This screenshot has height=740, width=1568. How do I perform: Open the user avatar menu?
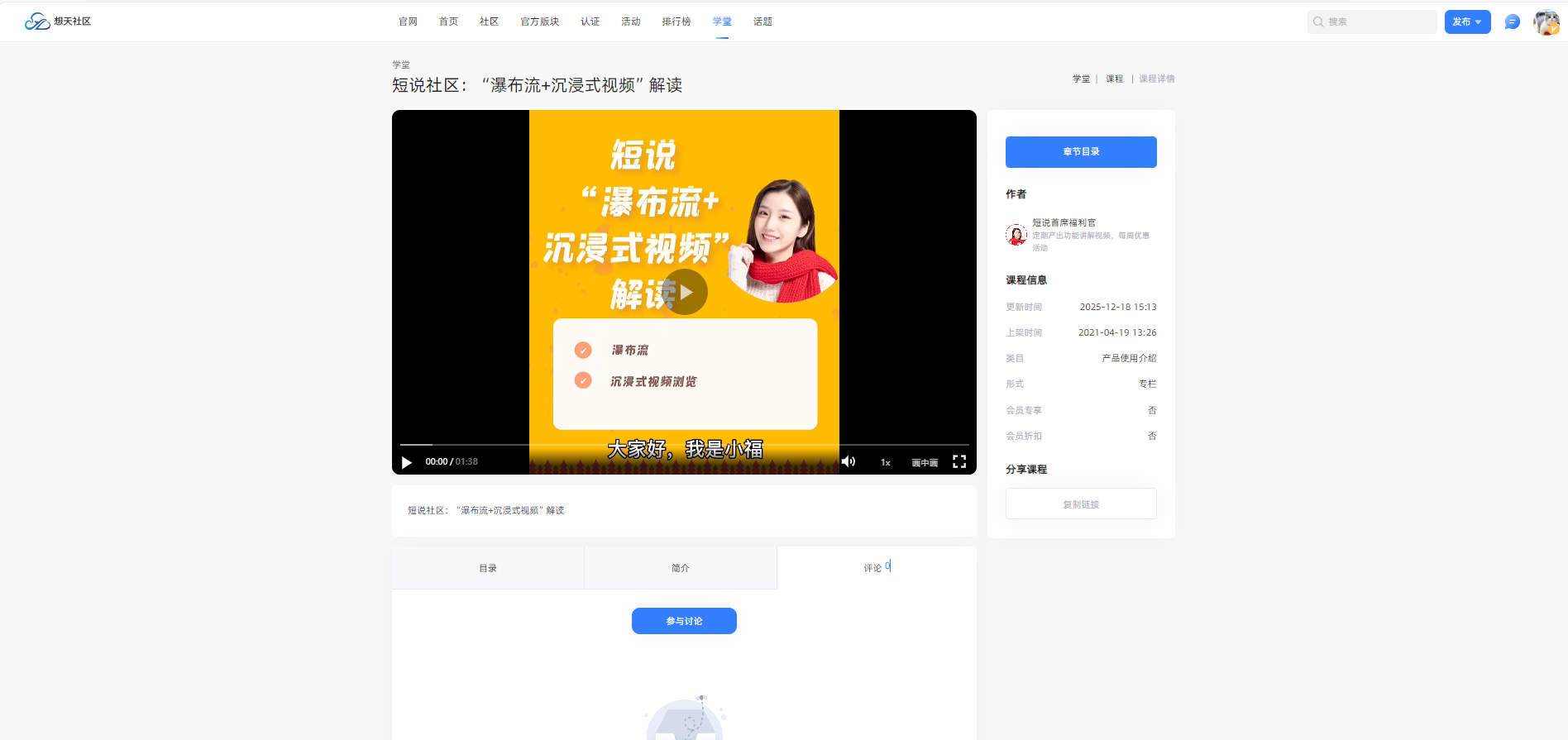click(x=1546, y=21)
